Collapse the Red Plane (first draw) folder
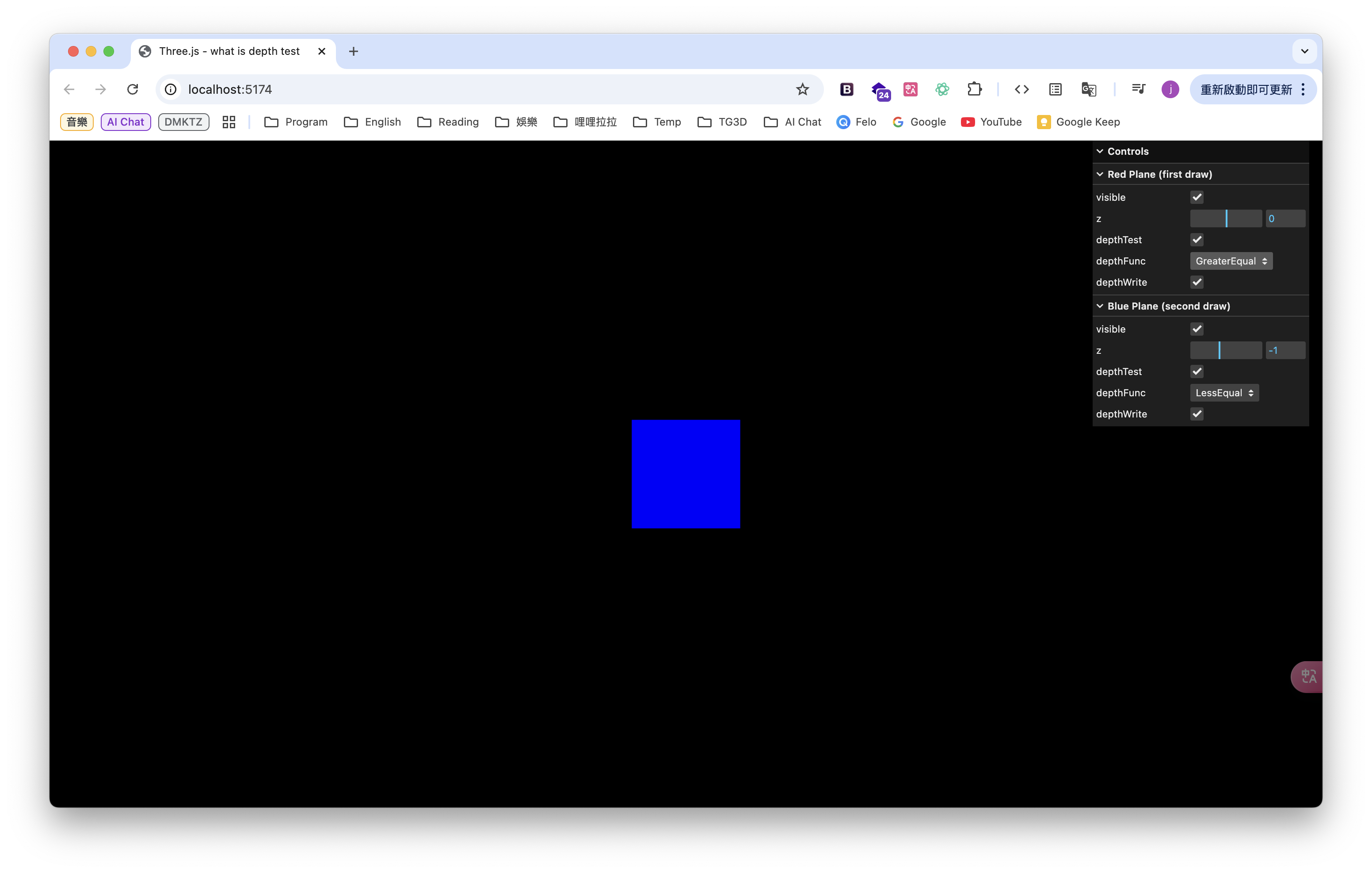This screenshot has width=1372, height=873. coord(1200,174)
